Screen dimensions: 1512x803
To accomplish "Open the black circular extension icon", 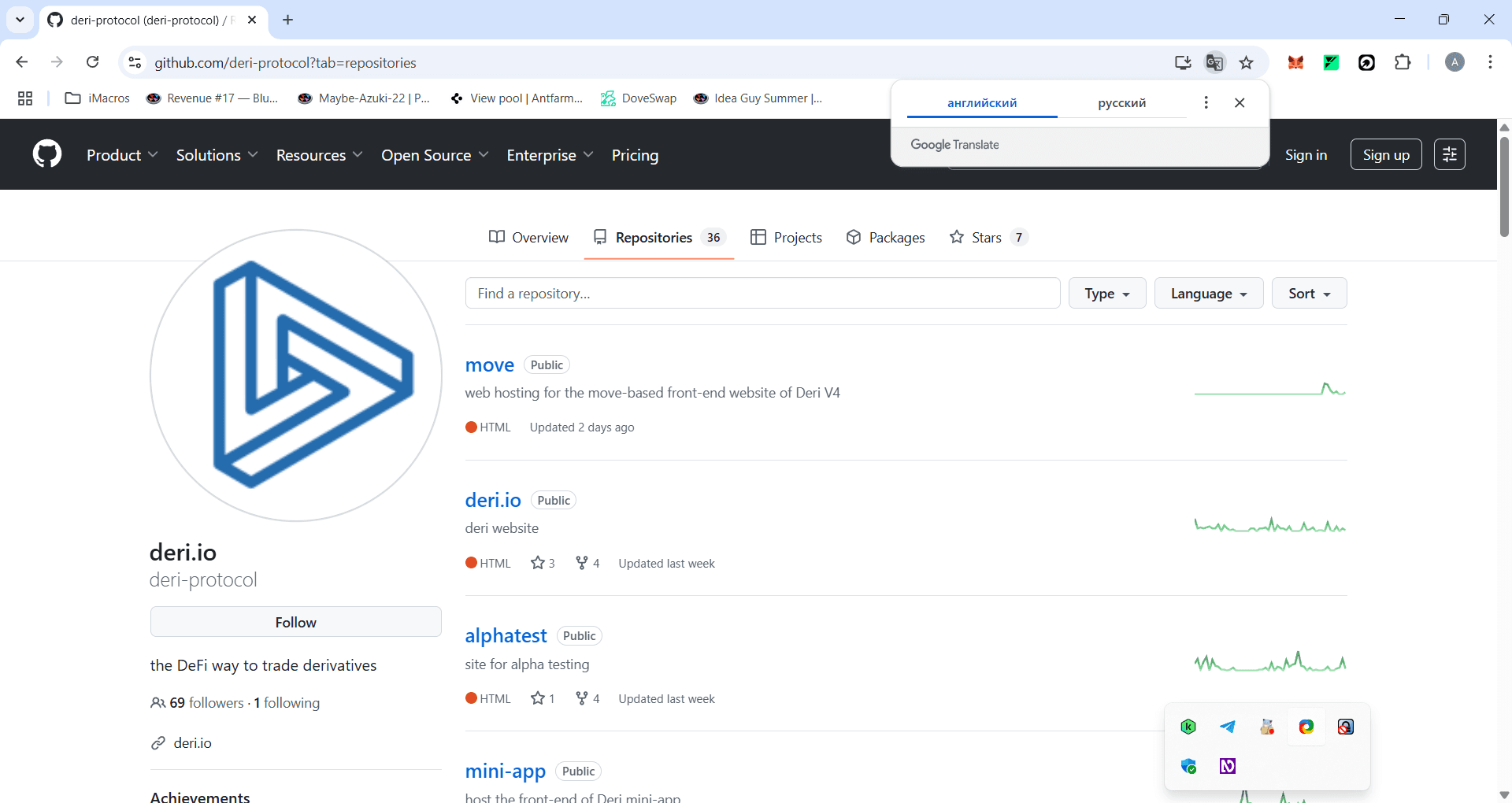I will [1367, 63].
